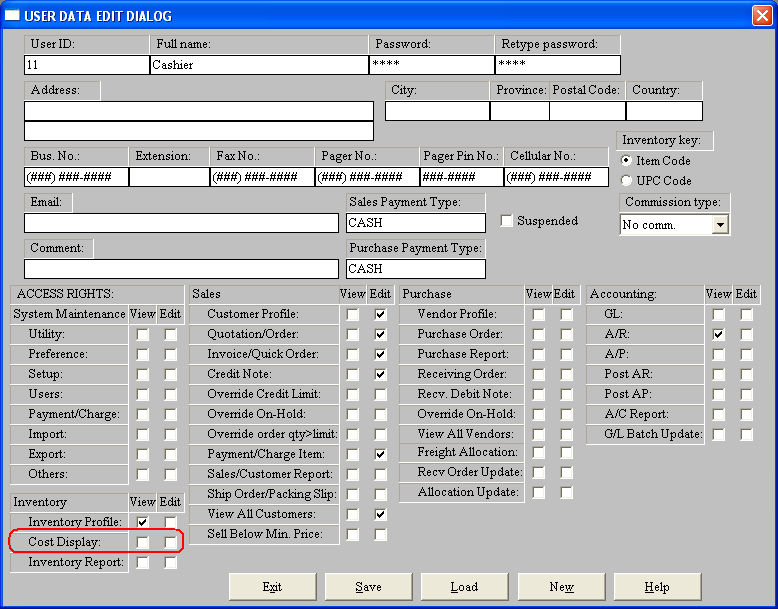The height and width of the screenshot is (609, 778).
Task: Click the title bar application icon
Action: pos(13,15)
